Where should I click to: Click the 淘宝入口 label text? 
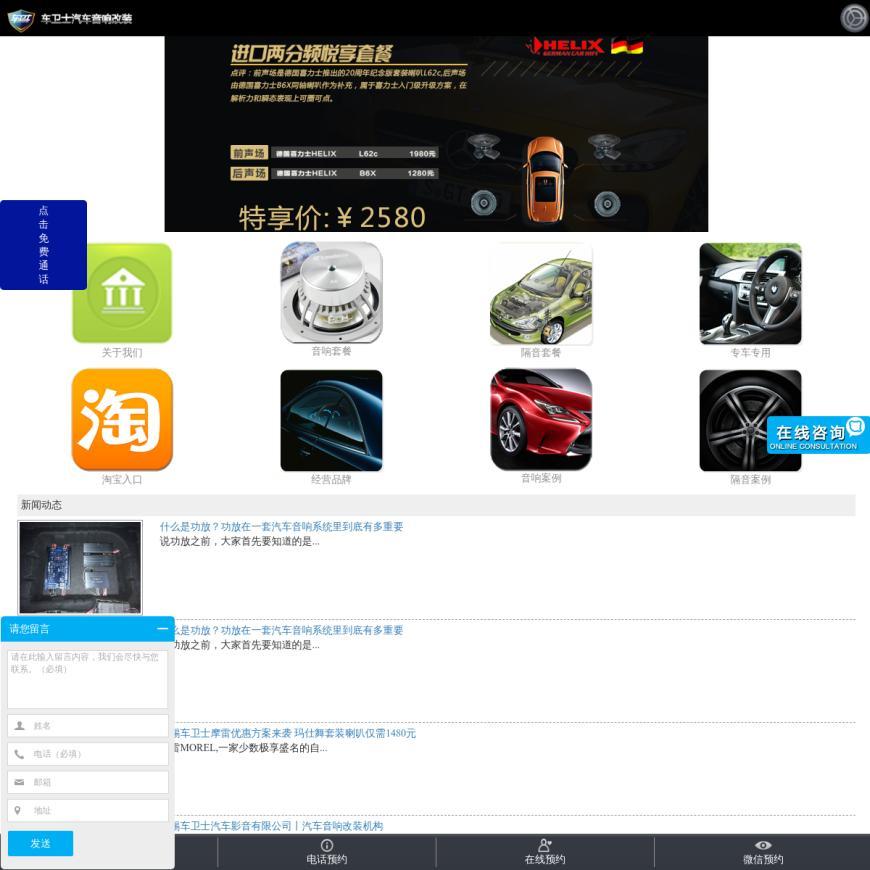(x=122, y=479)
